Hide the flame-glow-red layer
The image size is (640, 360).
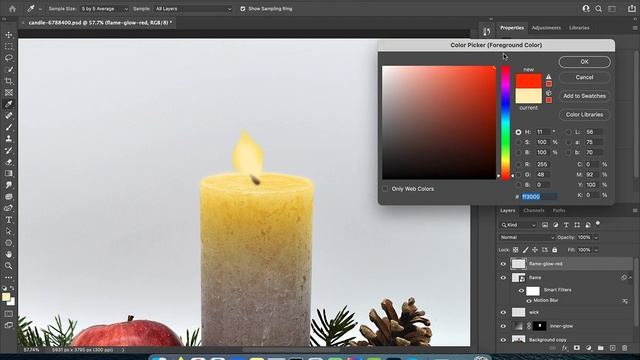pos(503,264)
